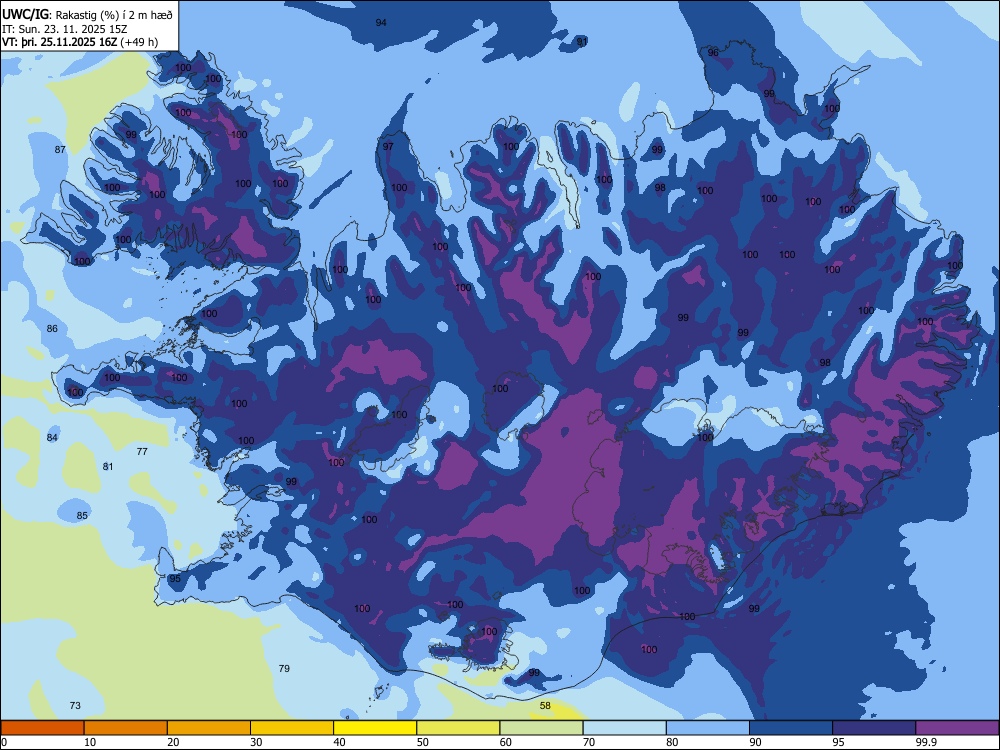Click the legend scale label '0'
This screenshot has width=1000, height=750.
point(4,742)
